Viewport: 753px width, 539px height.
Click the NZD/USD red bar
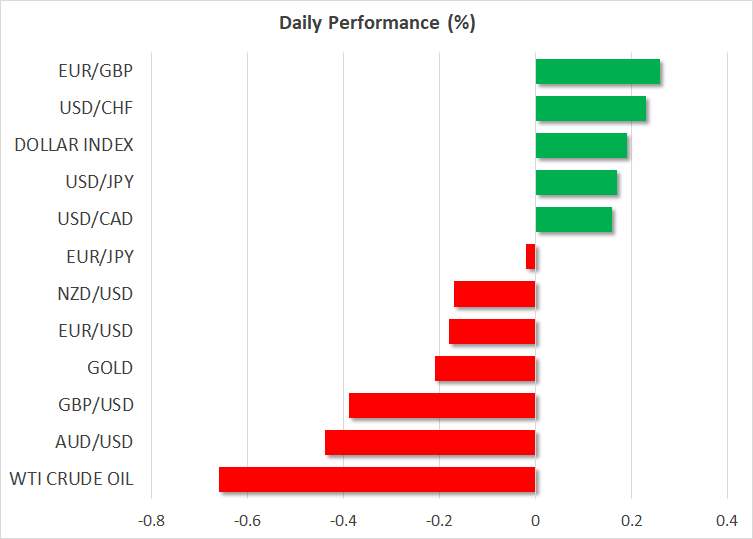pyautogui.click(x=494, y=294)
